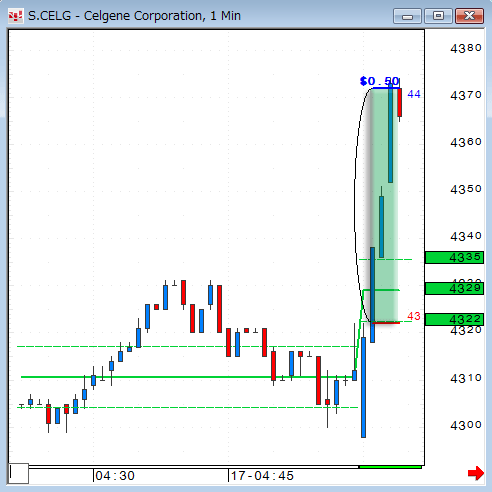Screen dimensions: 492x492
Task: Click the red short line at 4322
Action: (386, 323)
